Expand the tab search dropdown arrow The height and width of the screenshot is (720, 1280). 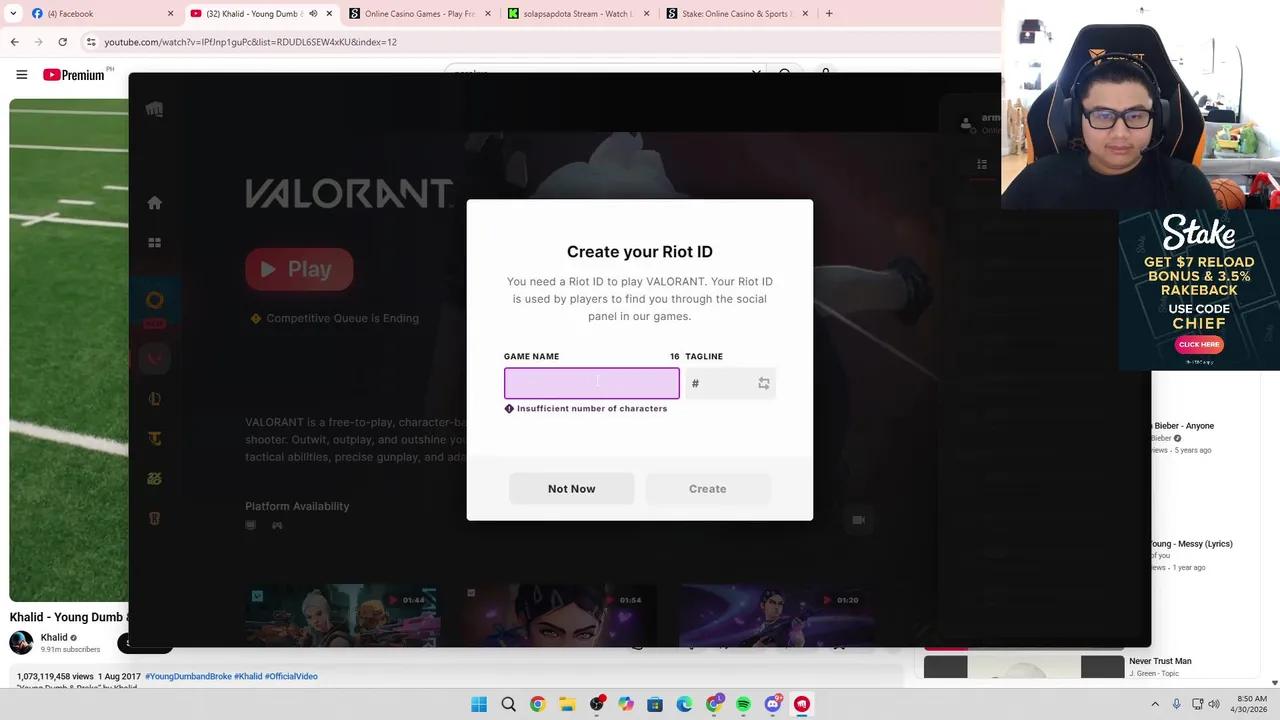point(12,14)
